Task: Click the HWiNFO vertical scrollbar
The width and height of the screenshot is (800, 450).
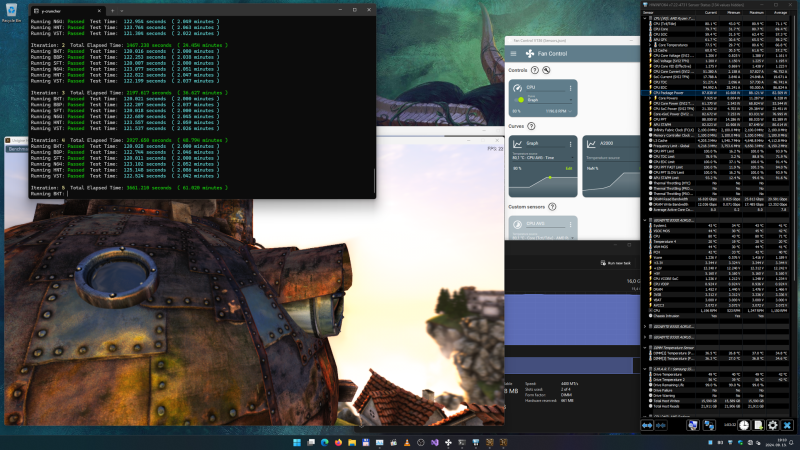Action: click(x=794, y=148)
